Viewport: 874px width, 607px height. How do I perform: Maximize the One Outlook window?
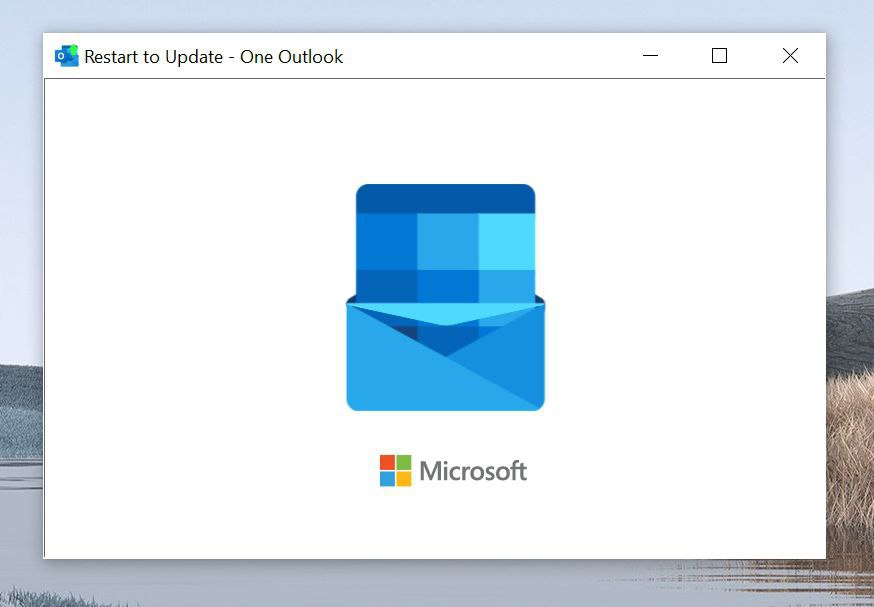719,56
